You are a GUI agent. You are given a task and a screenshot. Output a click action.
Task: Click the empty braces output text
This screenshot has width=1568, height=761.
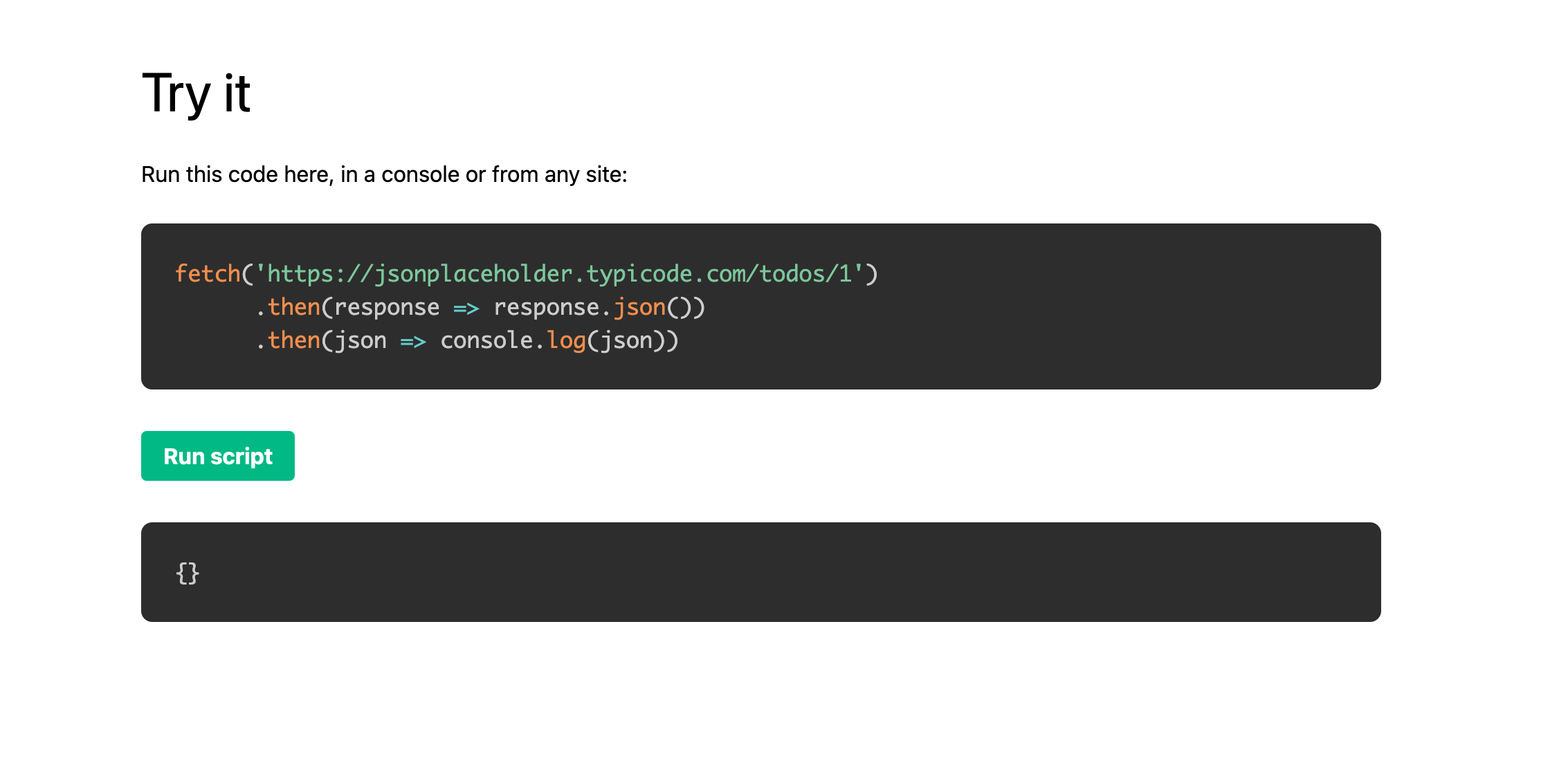pos(188,573)
